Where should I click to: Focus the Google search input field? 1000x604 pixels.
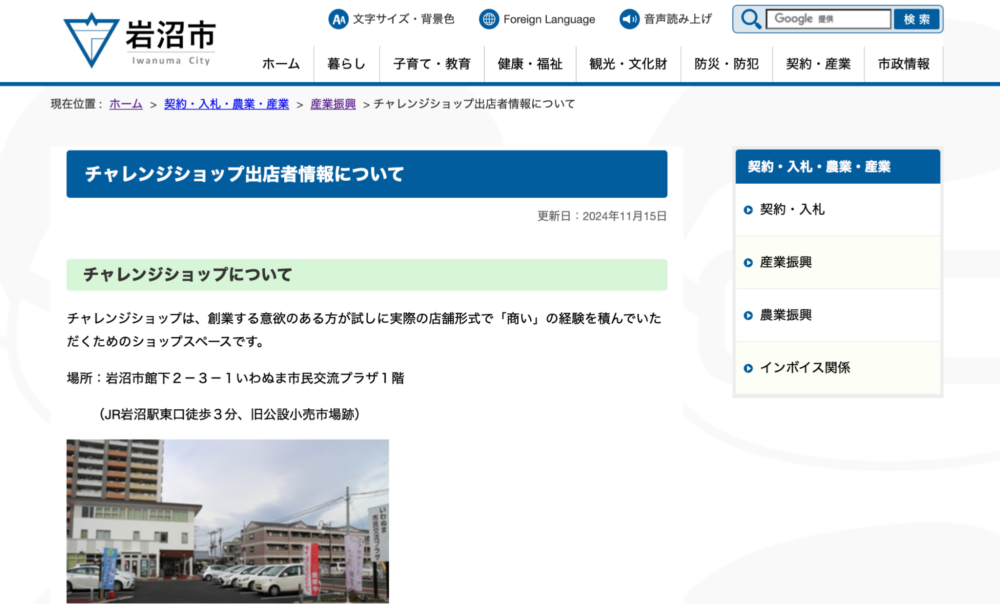tap(828, 19)
